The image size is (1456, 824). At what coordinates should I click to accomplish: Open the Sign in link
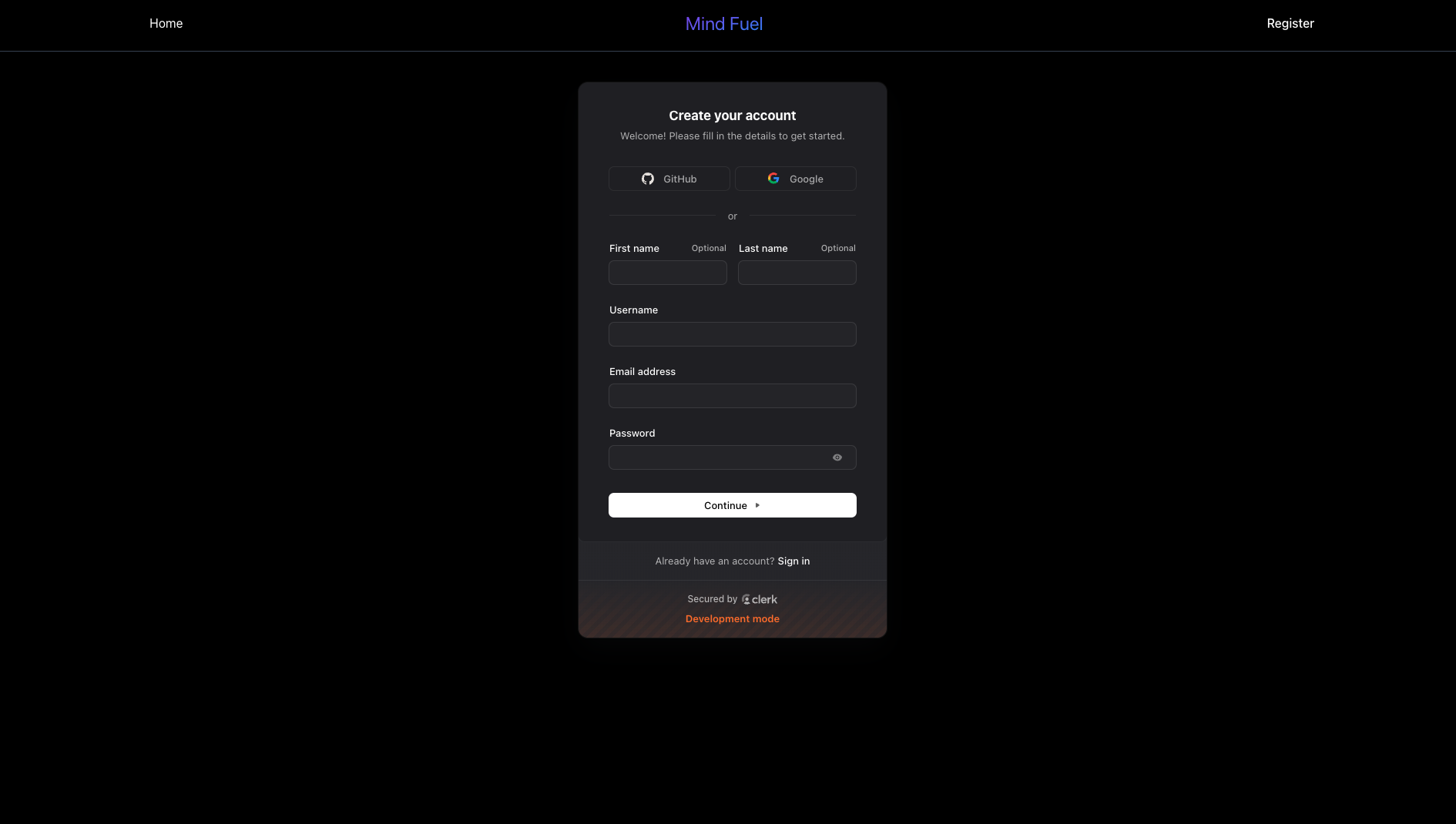tap(793, 561)
